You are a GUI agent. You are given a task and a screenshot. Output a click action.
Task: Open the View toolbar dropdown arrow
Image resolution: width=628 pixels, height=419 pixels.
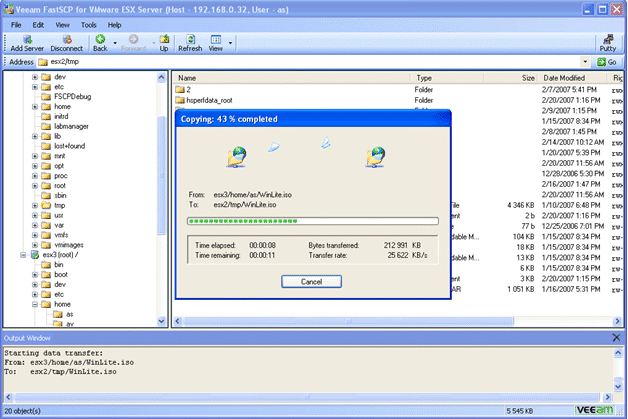(x=231, y=43)
